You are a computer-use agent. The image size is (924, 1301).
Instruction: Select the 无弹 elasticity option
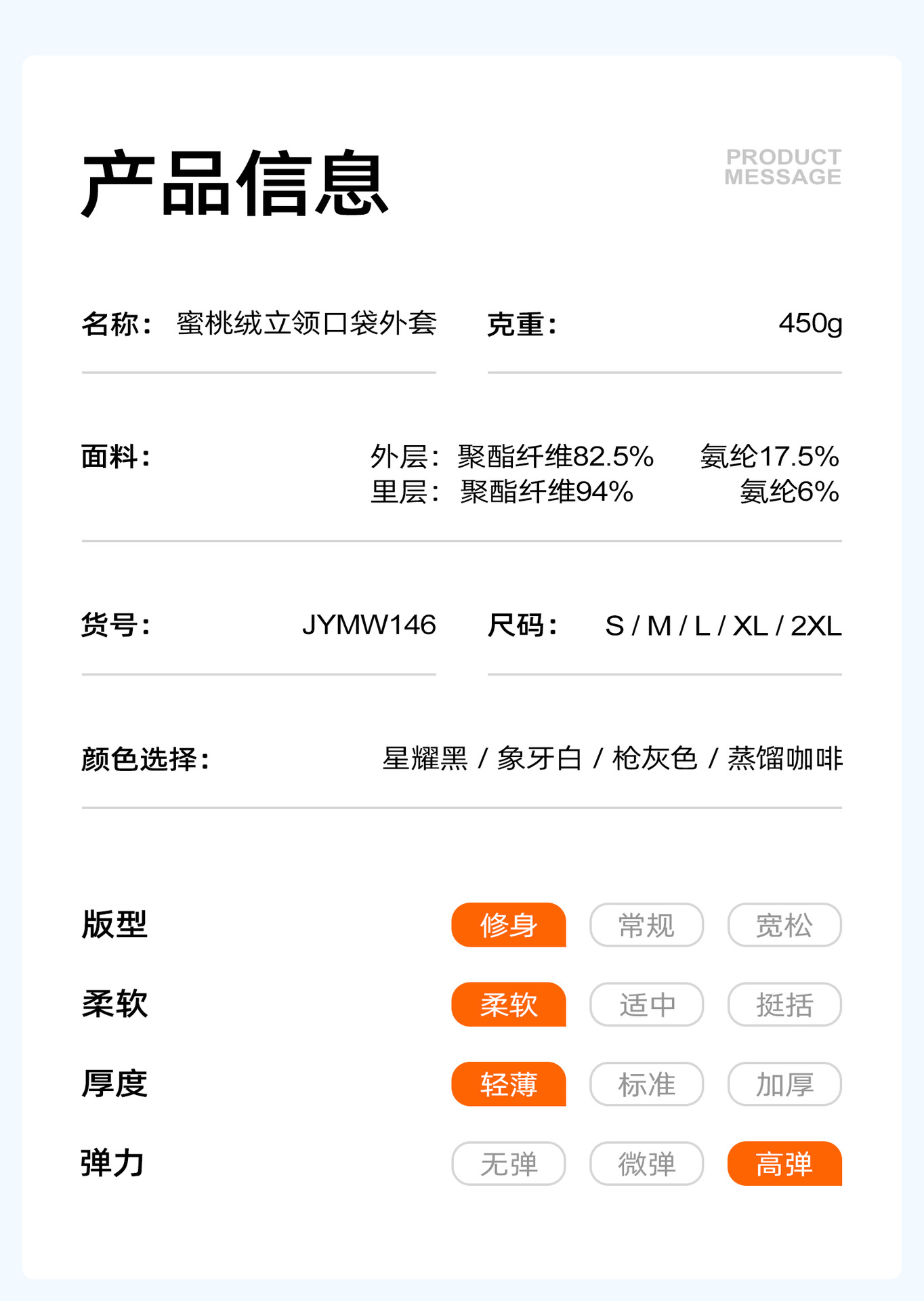click(509, 1163)
